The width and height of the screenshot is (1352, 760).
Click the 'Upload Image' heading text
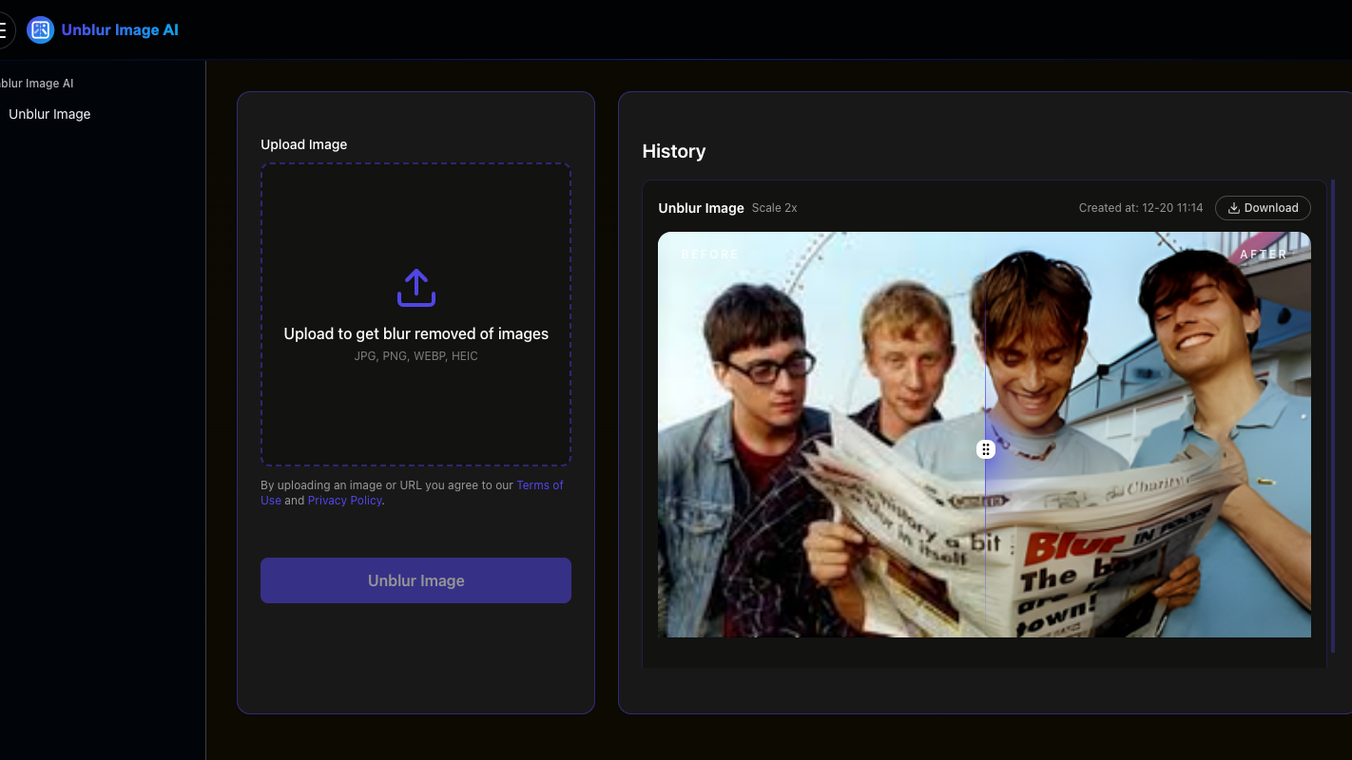(x=304, y=145)
